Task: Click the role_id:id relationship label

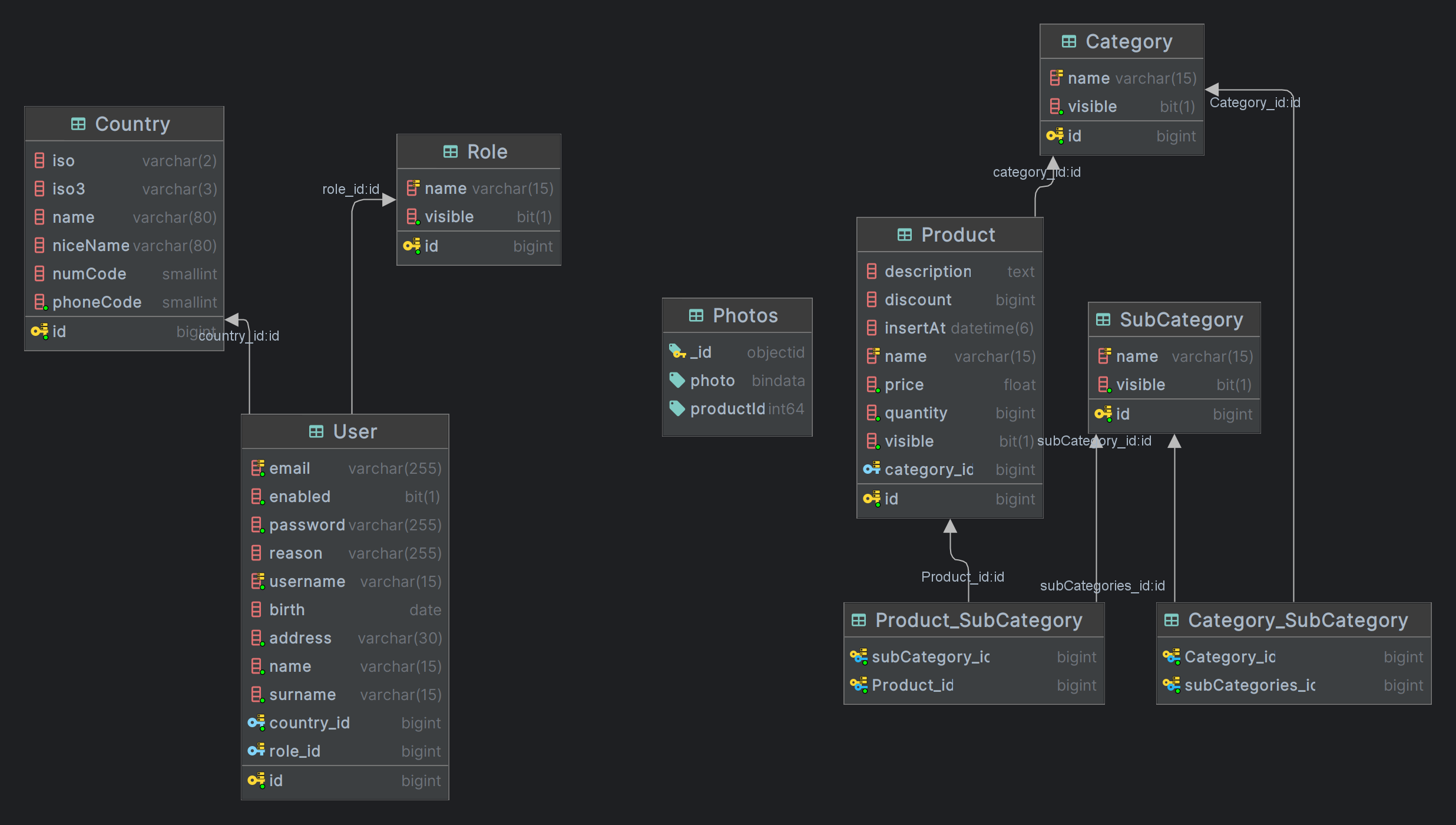Action: point(350,189)
